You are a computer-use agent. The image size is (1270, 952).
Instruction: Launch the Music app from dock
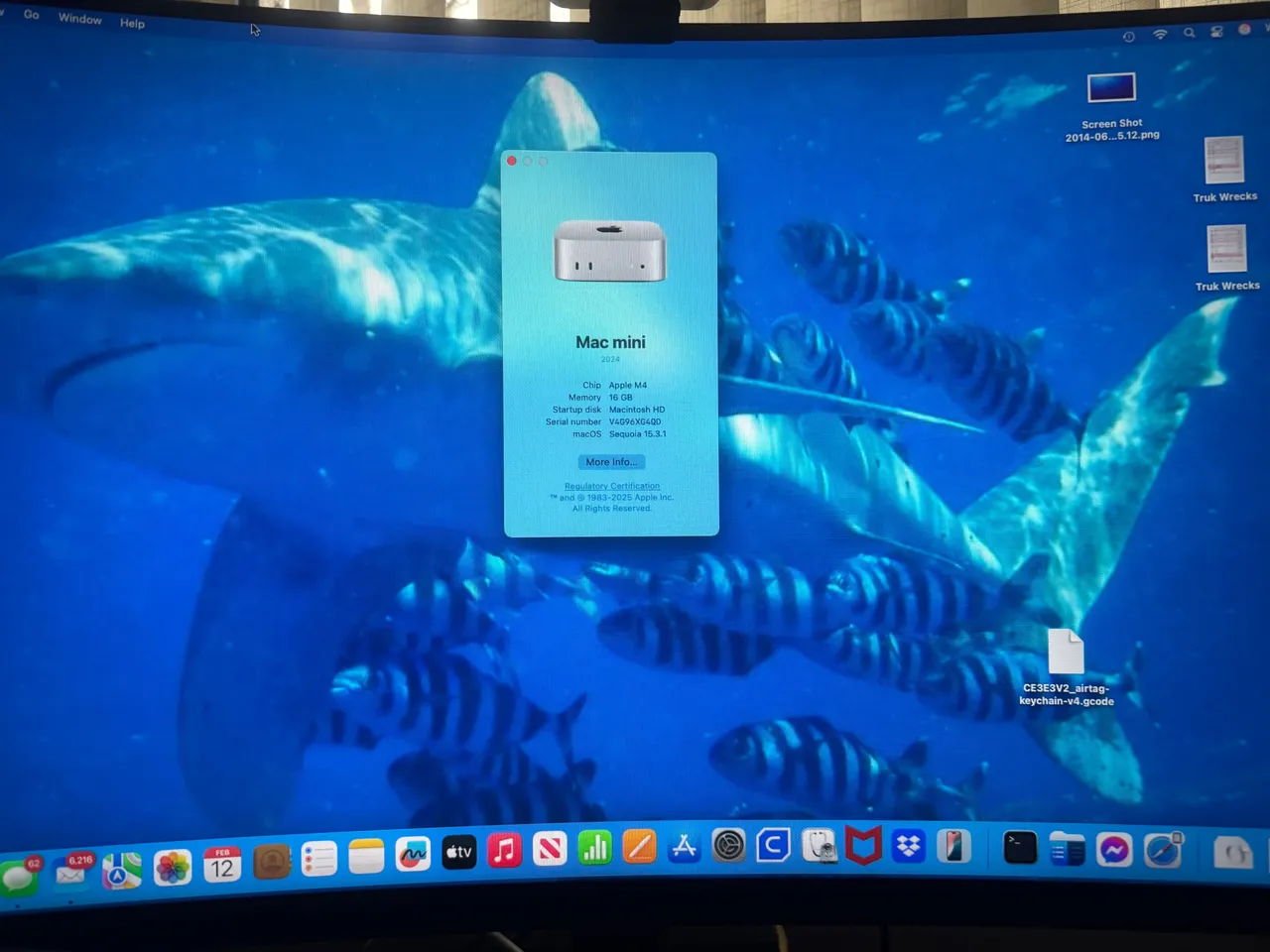[x=504, y=850]
